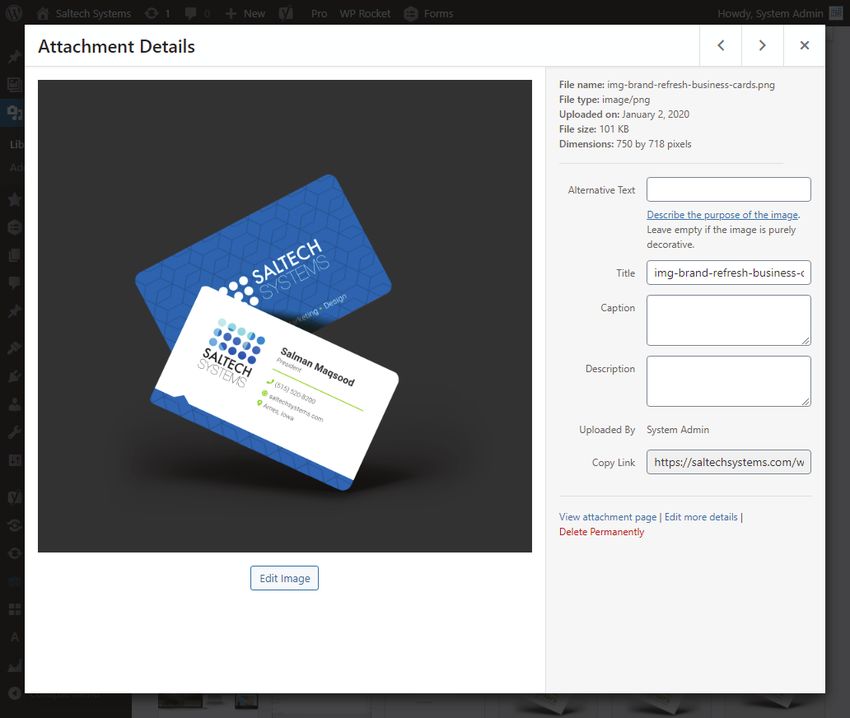850x718 pixels.
Task: Click the Title field with img-brand-refresh-business text
Action: 729,273
